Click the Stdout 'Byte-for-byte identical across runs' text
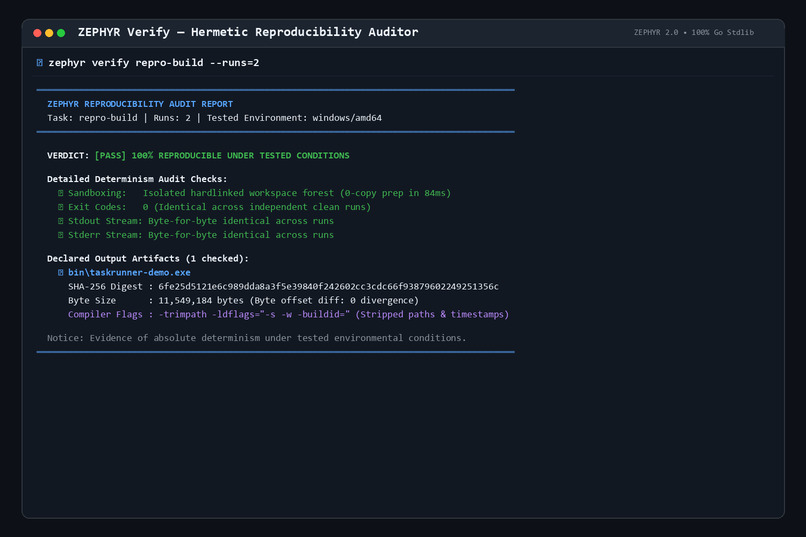Viewport: 806px width, 537px height. point(241,221)
